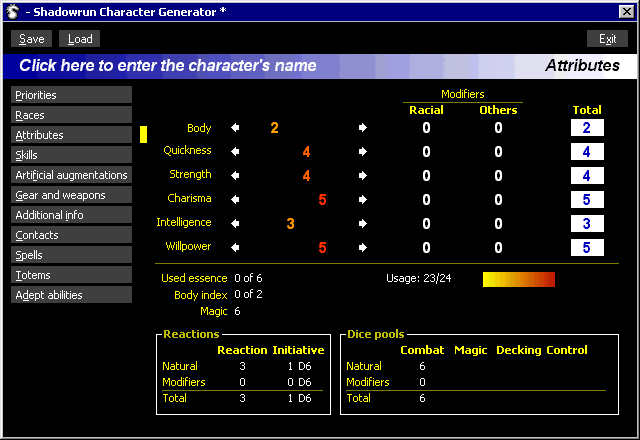Viewport: 640px width, 440px height.
Task: Click the Shadowrun app icon in the title bar
Action: point(13,12)
